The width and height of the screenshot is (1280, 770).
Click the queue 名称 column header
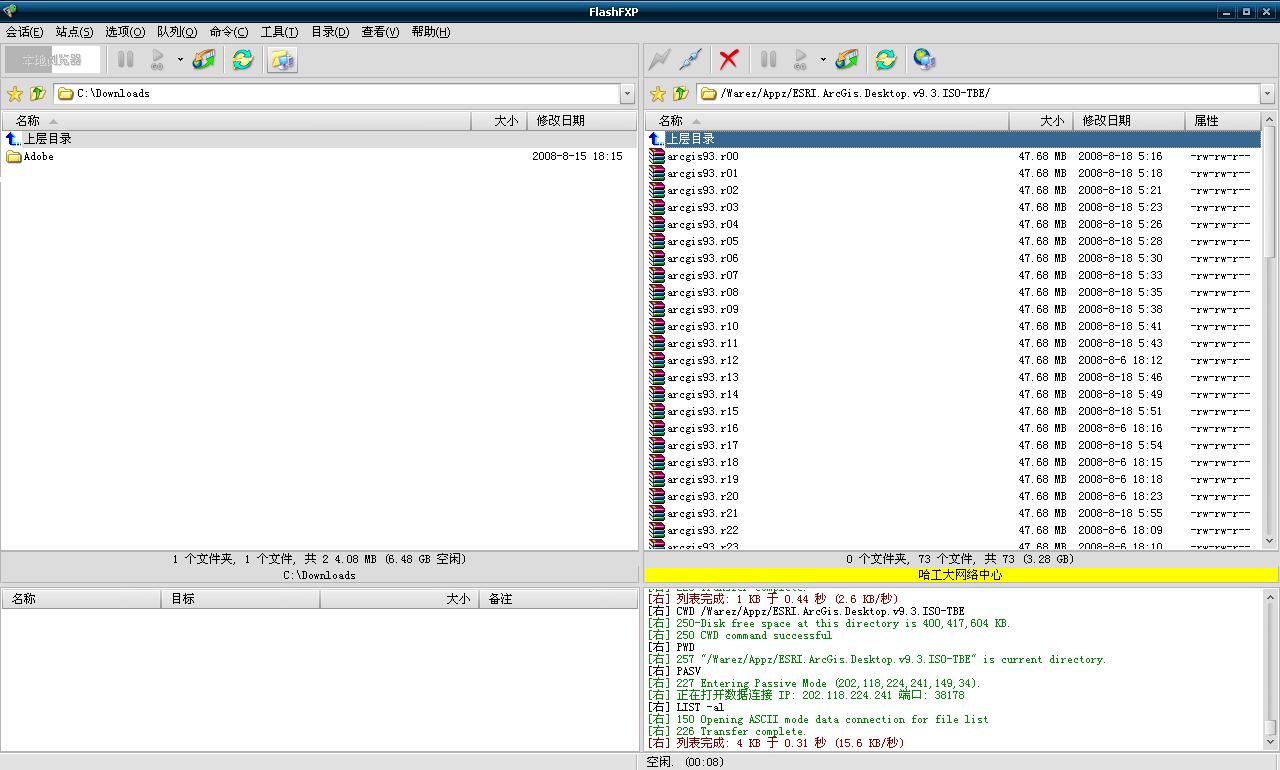pos(82,599)
